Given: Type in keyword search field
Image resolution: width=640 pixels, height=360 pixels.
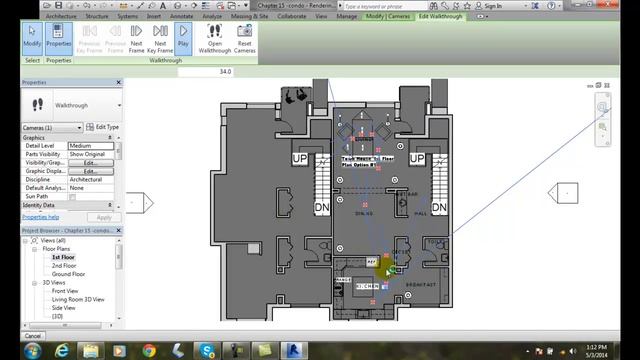Looking at the screenshot, I should [384, 6].
